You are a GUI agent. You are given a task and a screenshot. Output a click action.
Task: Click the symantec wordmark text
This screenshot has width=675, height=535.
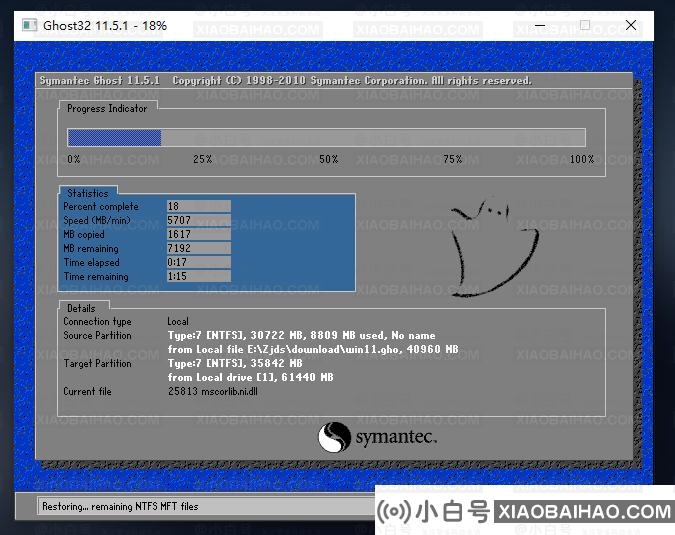pyautogui.click(x=396, y=437)
